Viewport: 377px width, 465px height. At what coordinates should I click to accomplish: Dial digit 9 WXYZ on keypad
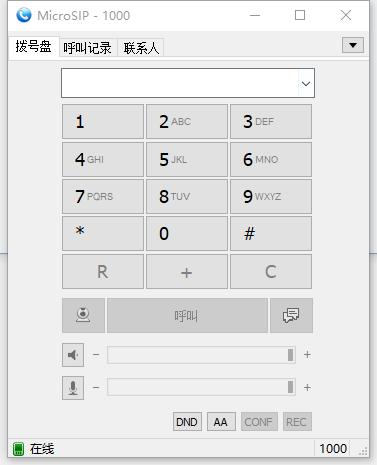(x=271, y=197)
